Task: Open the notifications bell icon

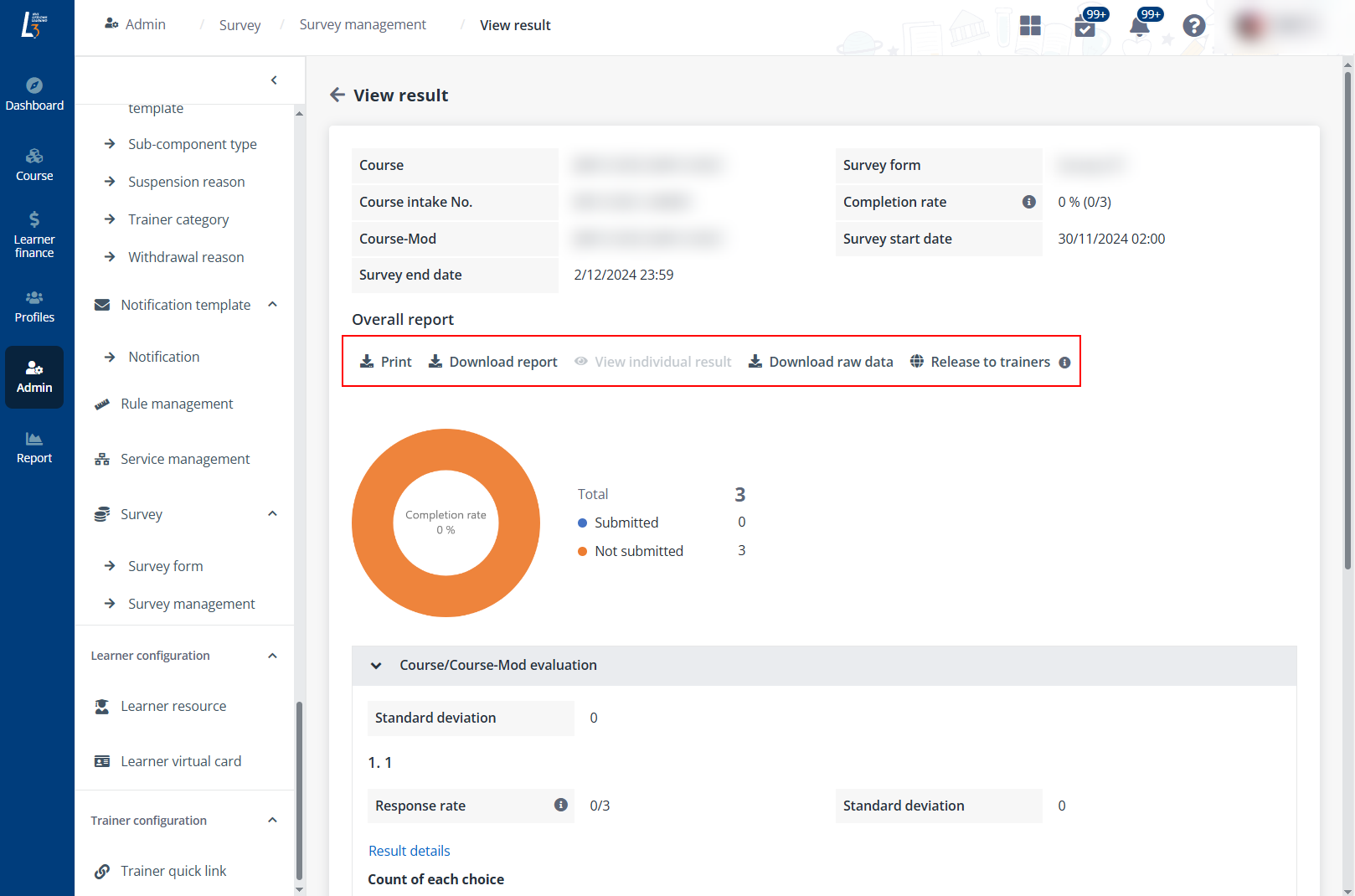Action: pos(1139,27)
